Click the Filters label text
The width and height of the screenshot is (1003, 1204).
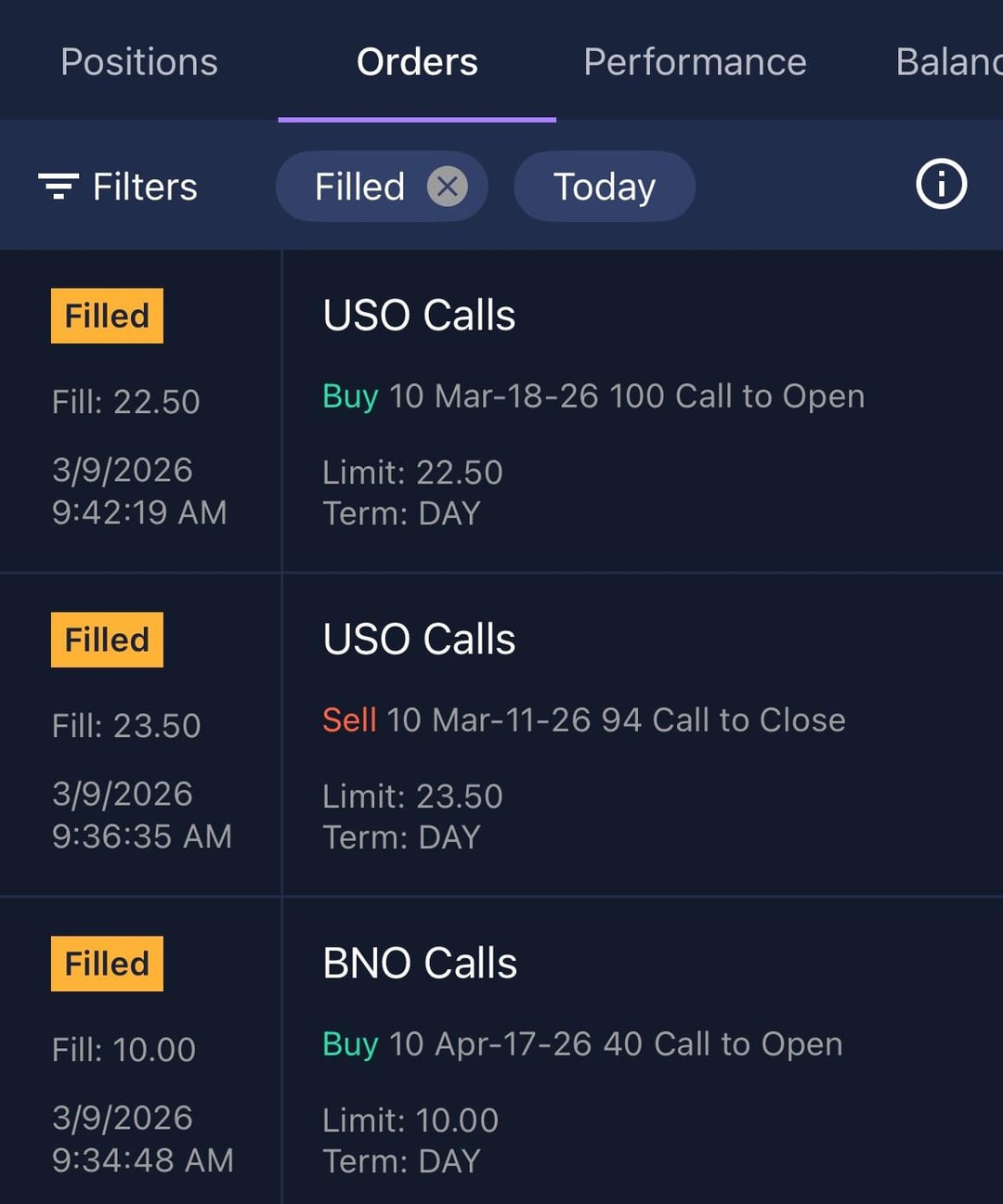coord(145,187)
